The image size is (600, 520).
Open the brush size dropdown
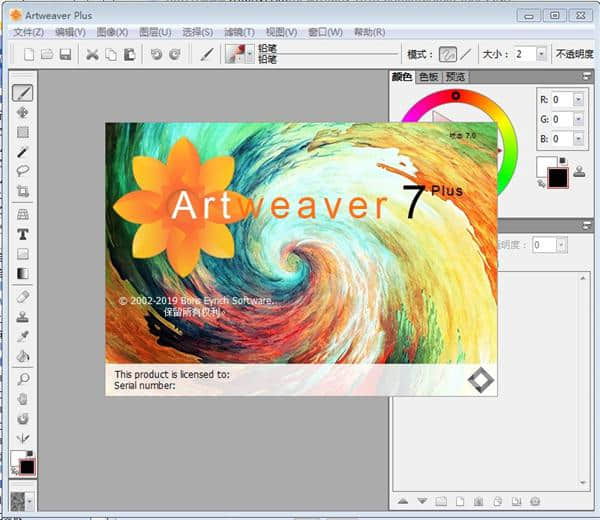tap(541, 54)
